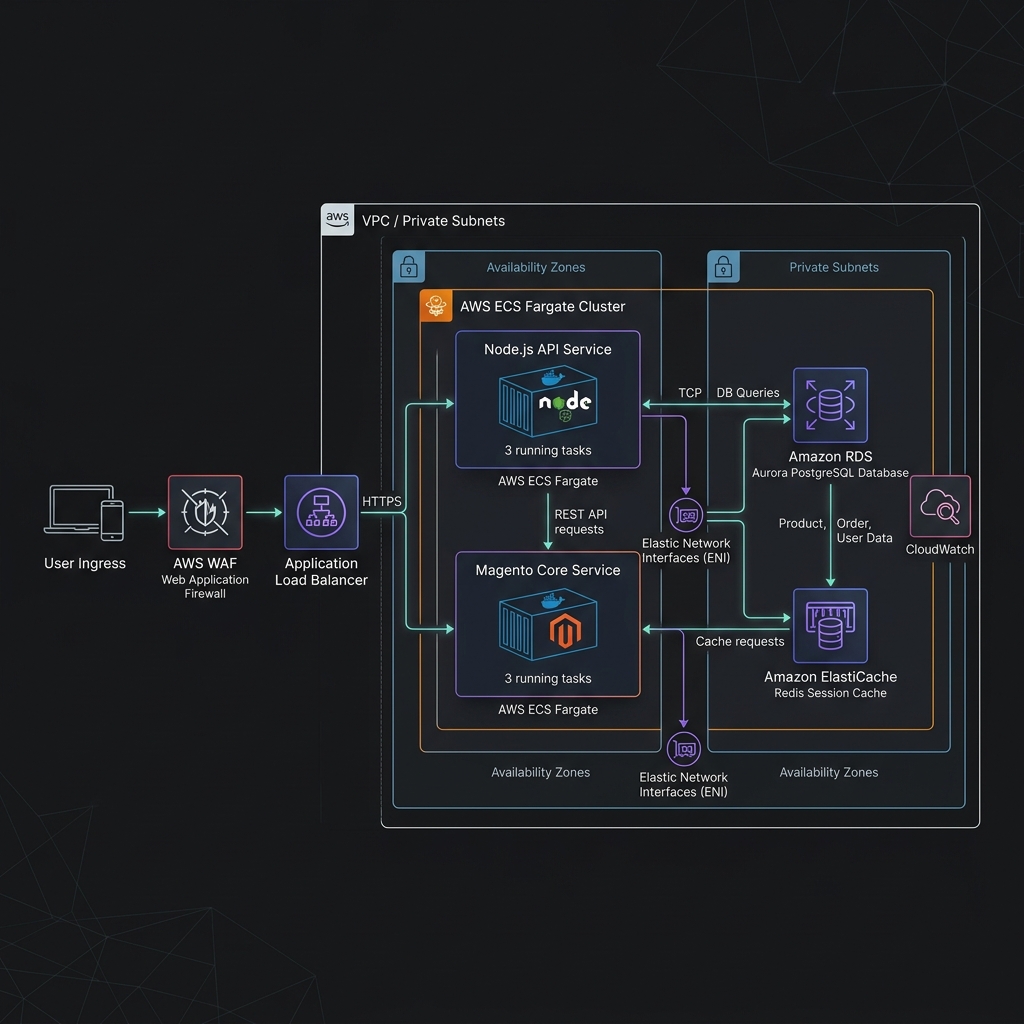
Task: Click "Order, User Data" flow label
Action: click(x=864, y=530)
